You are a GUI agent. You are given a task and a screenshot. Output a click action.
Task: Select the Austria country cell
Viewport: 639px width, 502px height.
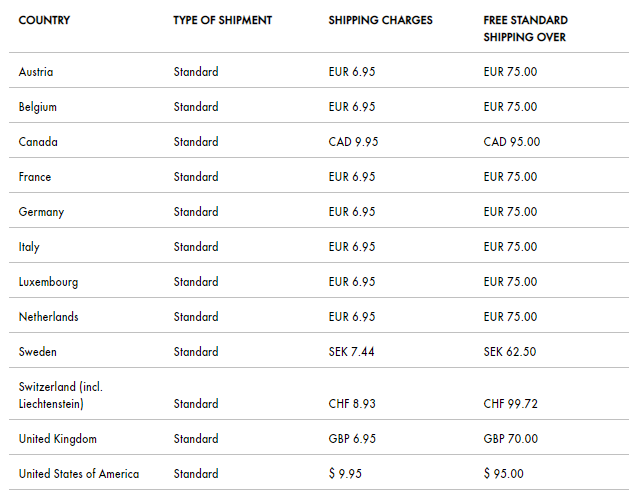pyautogui.click(x=36, y=72)
